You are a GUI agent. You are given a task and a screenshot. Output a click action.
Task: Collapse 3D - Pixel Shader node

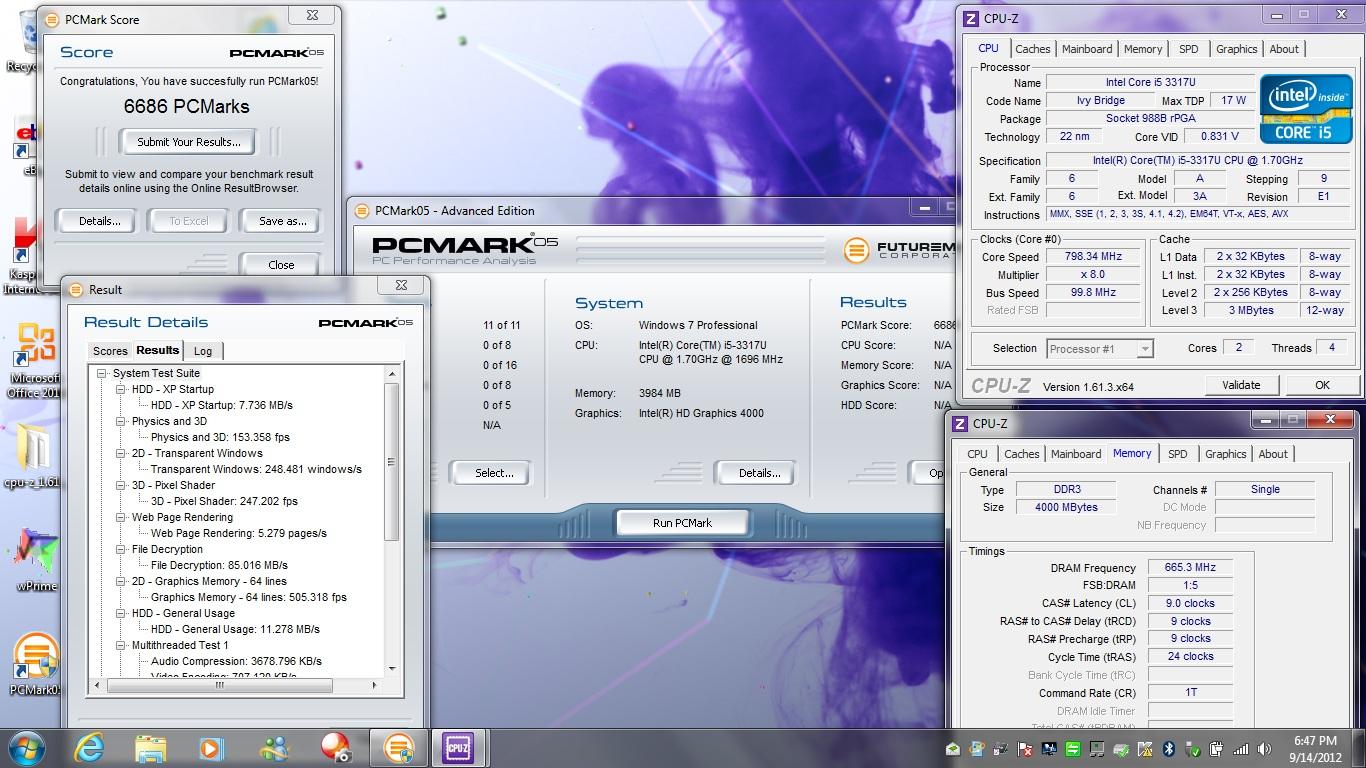coord(120,485)
